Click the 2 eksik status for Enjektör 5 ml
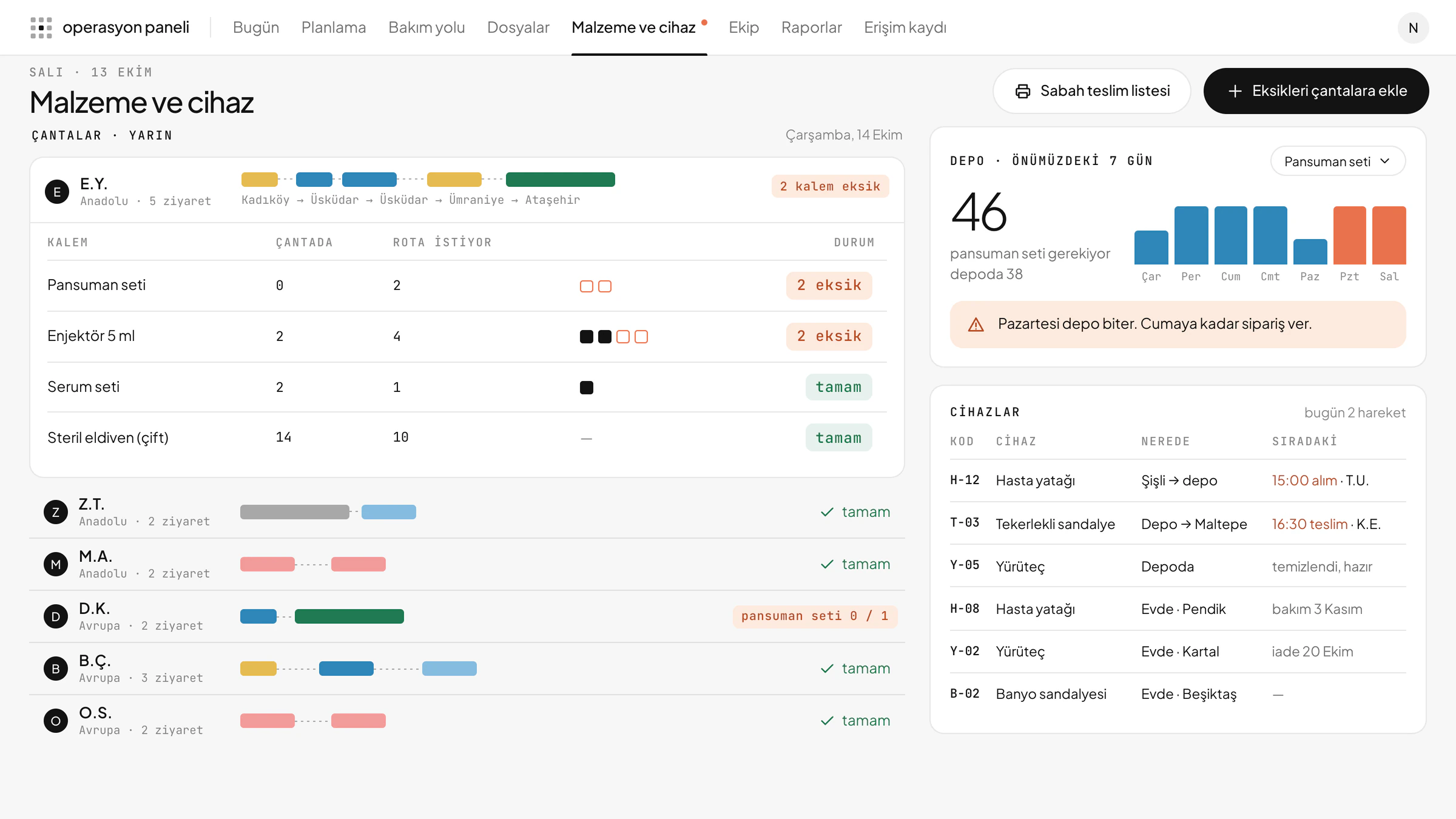 click(829, 337)
